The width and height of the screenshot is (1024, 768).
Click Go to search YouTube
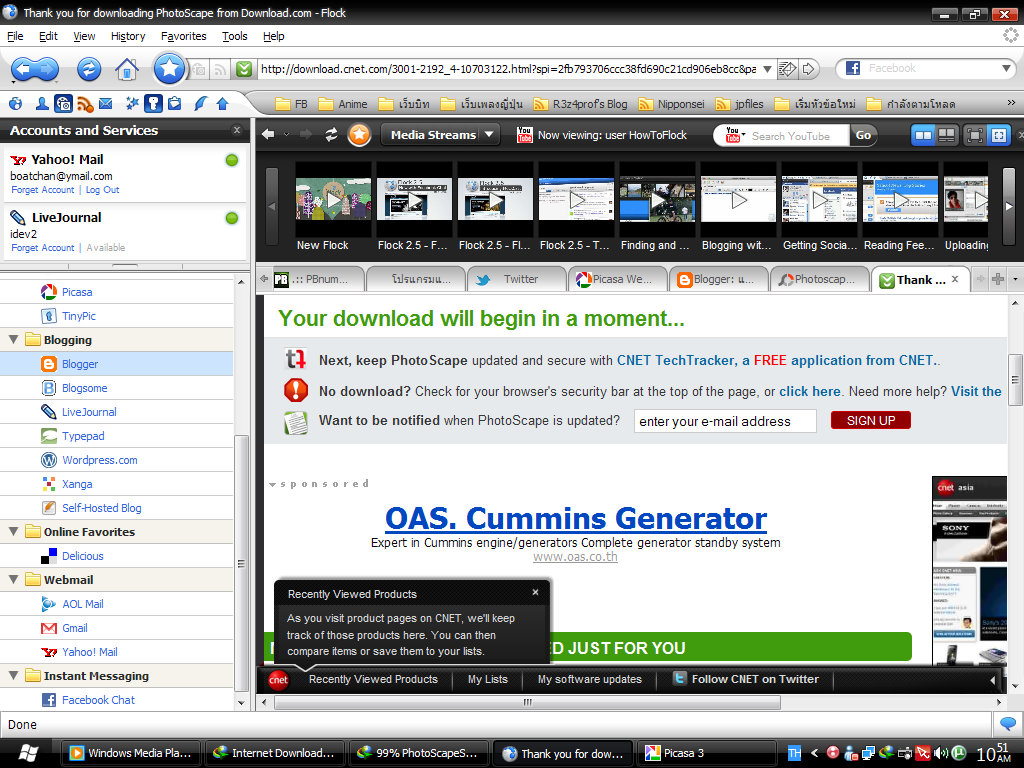(x=863, y=135)
